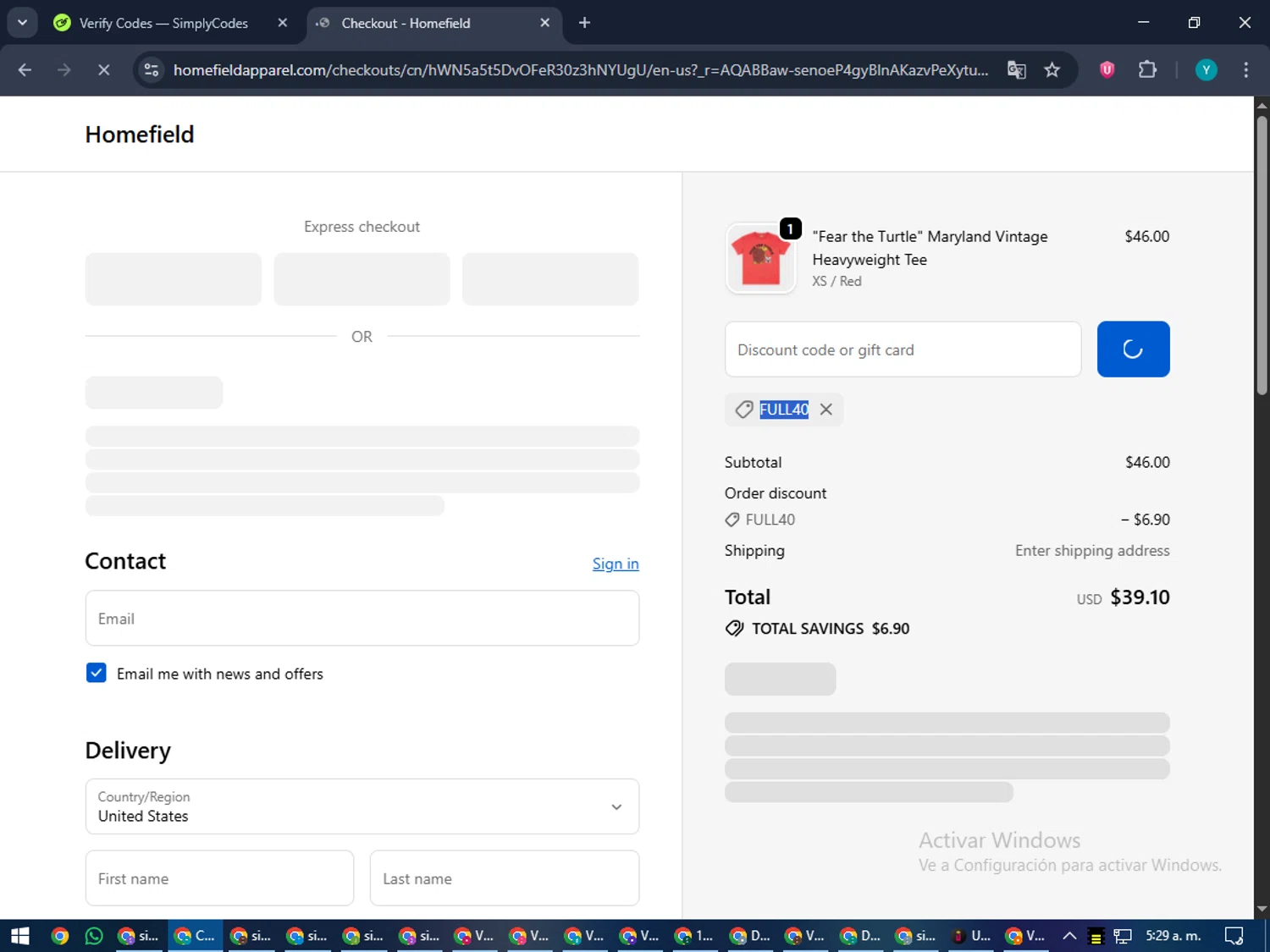Screen dimensions: 1270x952
Task: Click the Subtotal $46.00 amount
Action: point(1147,463)
